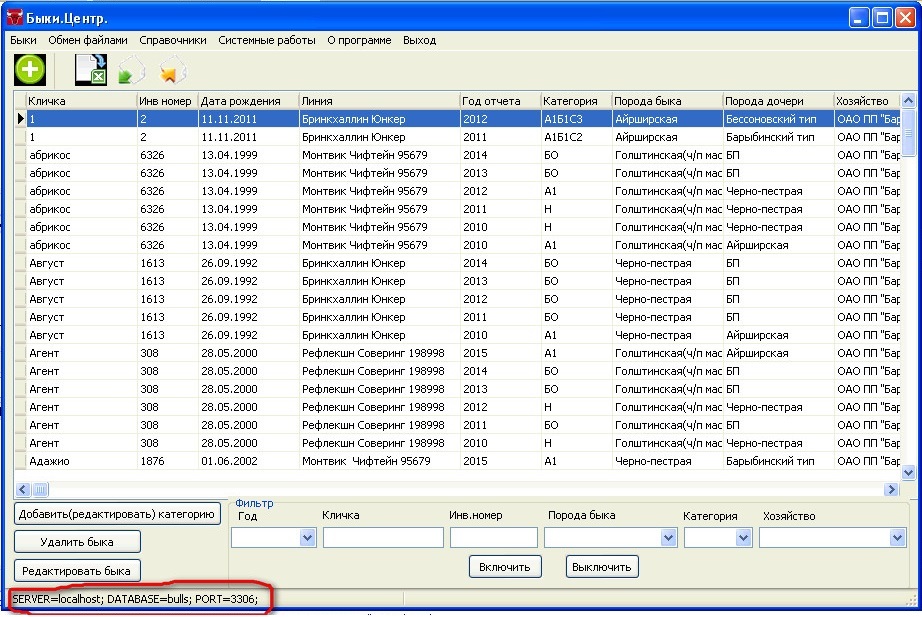Click the green plus add-bull icon

(30, 70)
